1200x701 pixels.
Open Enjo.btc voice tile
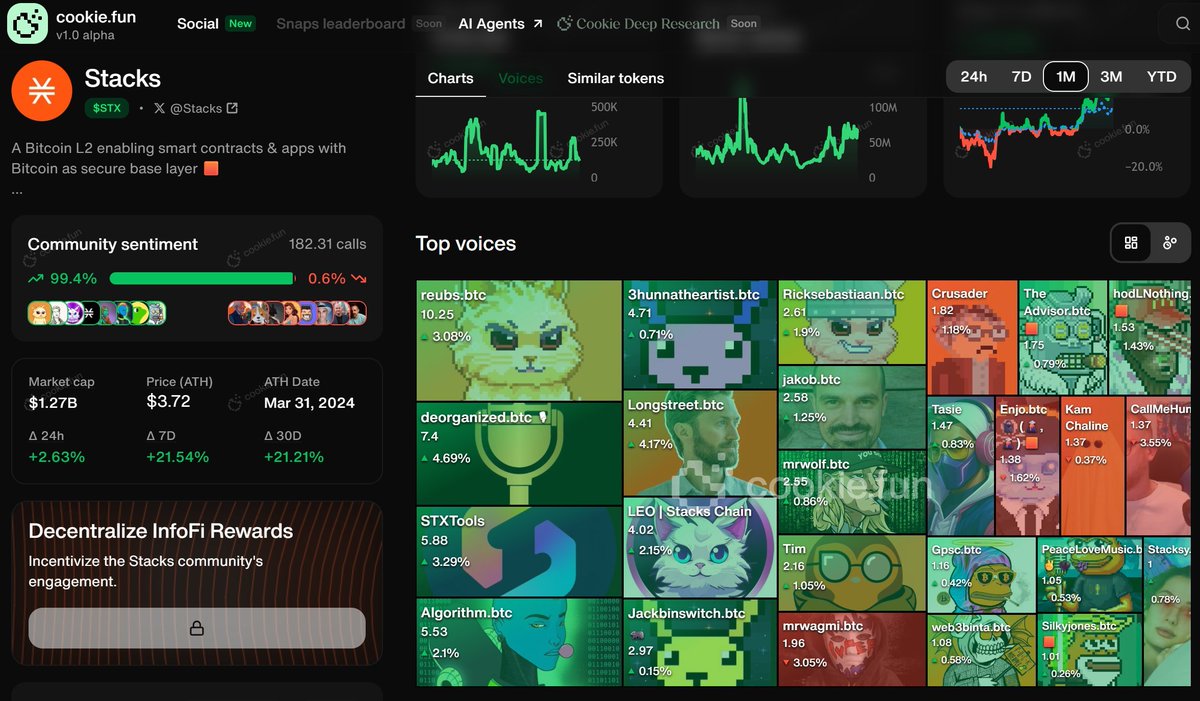click(x=1028, y=466)
